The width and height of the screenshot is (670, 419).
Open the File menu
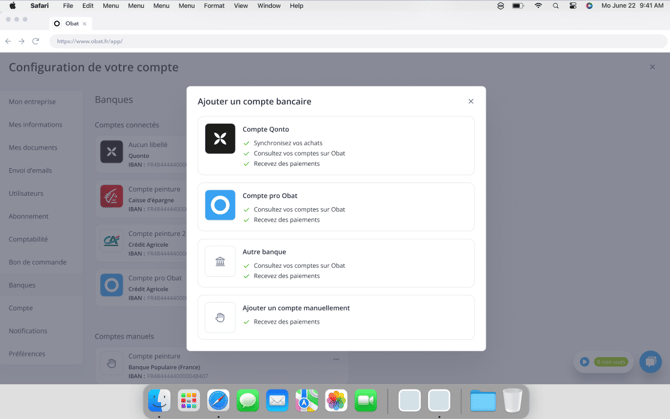pyautogui.click(x=68, y=6)
